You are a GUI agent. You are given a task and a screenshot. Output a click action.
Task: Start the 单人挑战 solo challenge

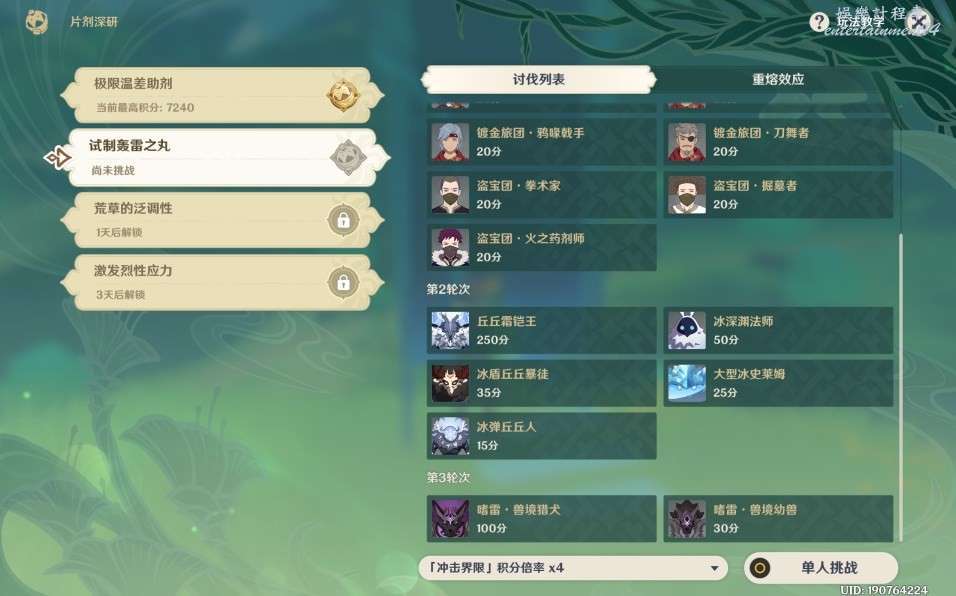tap(821, 568)
